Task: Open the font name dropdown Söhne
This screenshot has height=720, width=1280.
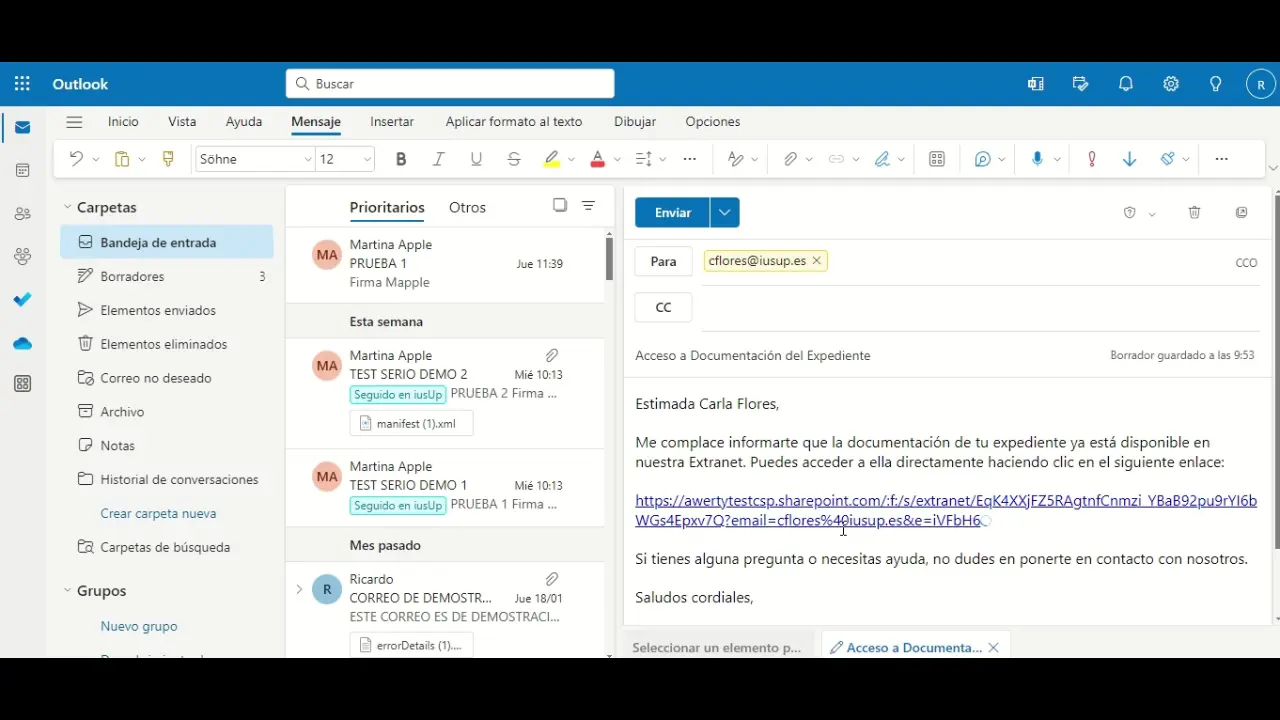Action: pos(255,159)
